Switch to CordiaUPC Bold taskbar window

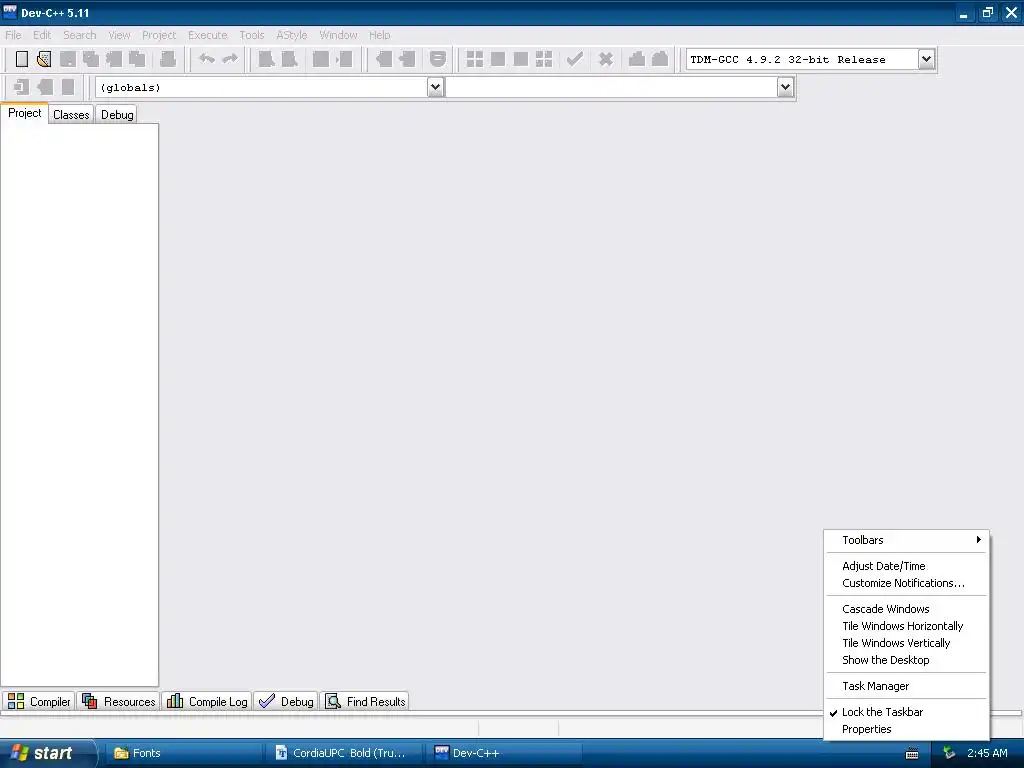coord(344,753)
